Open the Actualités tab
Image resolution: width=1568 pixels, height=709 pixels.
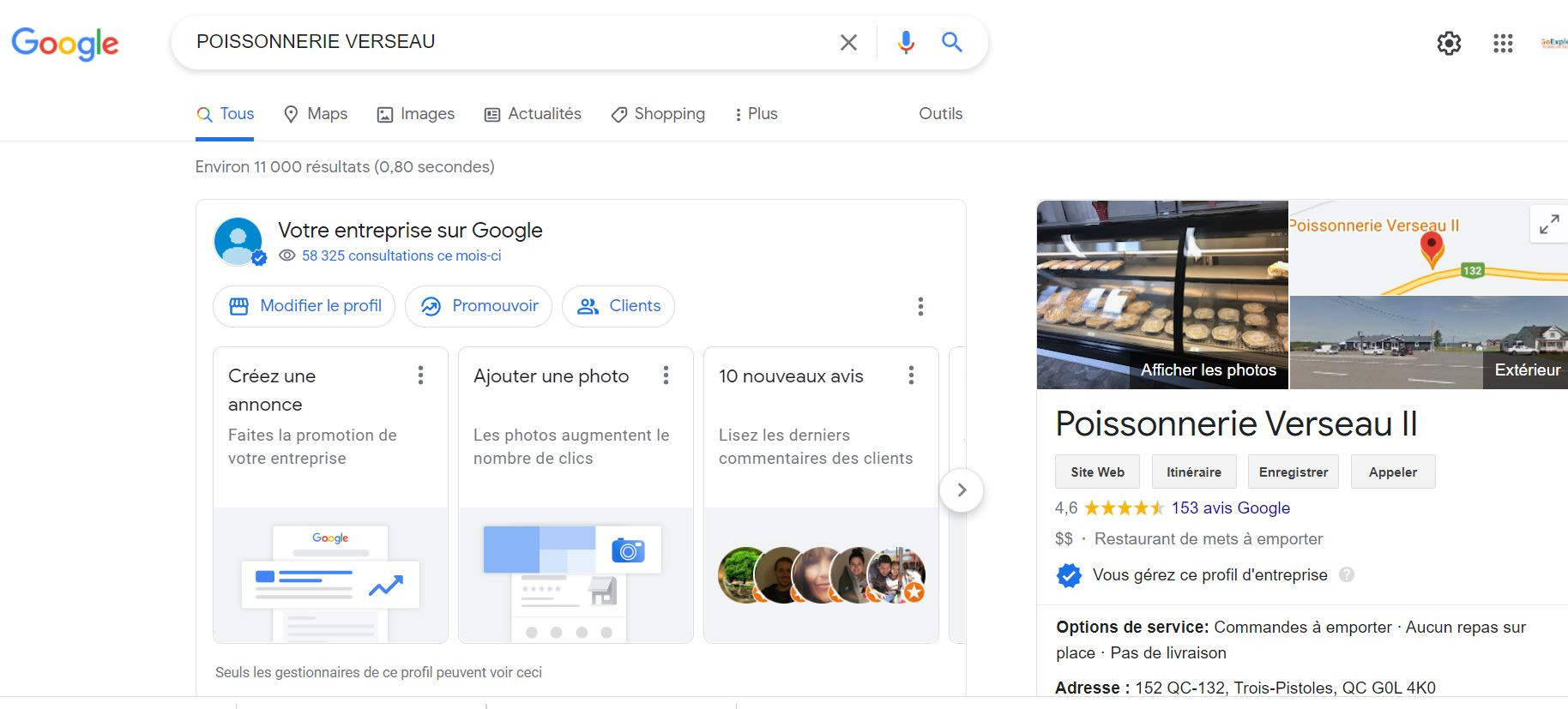point(533,114)
